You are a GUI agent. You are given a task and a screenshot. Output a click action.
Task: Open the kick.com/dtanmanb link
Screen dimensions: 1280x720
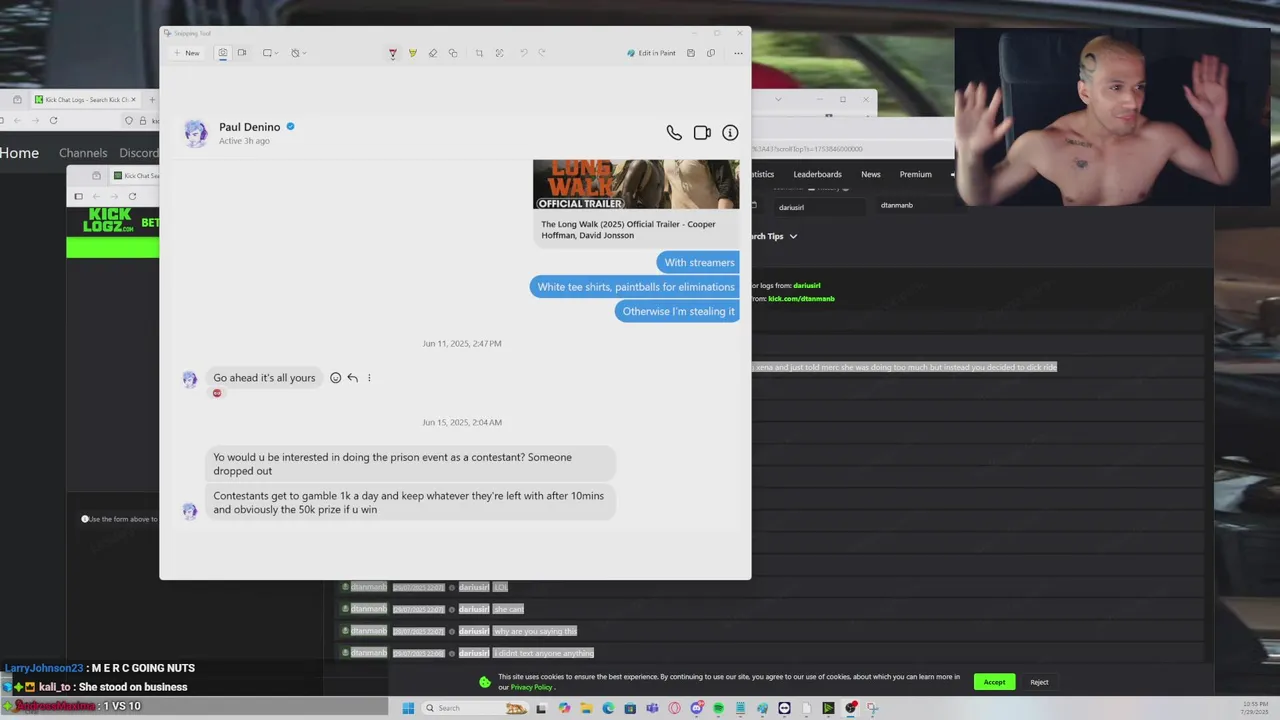click(x=801, y=298)
